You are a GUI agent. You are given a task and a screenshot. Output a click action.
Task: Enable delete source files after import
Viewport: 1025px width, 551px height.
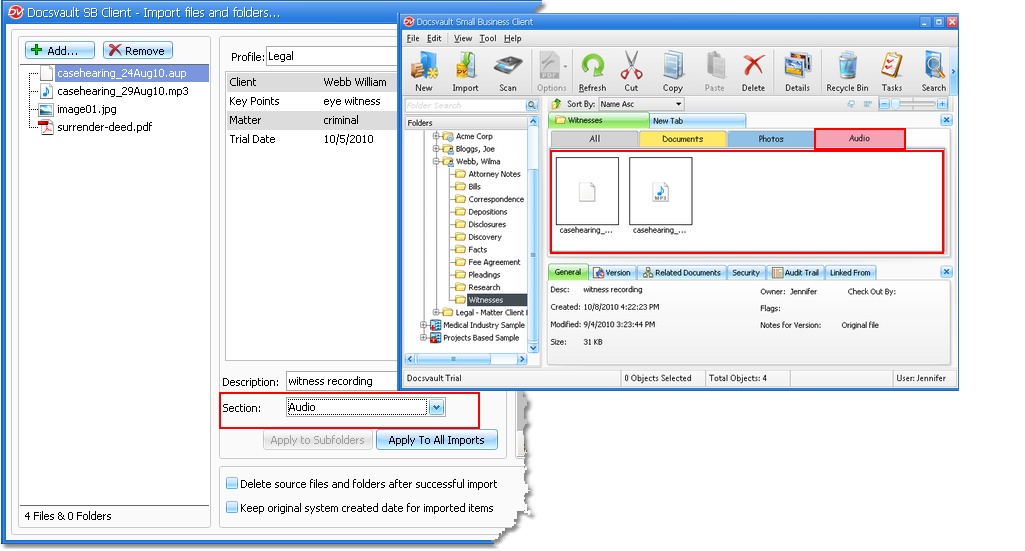tap(232, 484)
